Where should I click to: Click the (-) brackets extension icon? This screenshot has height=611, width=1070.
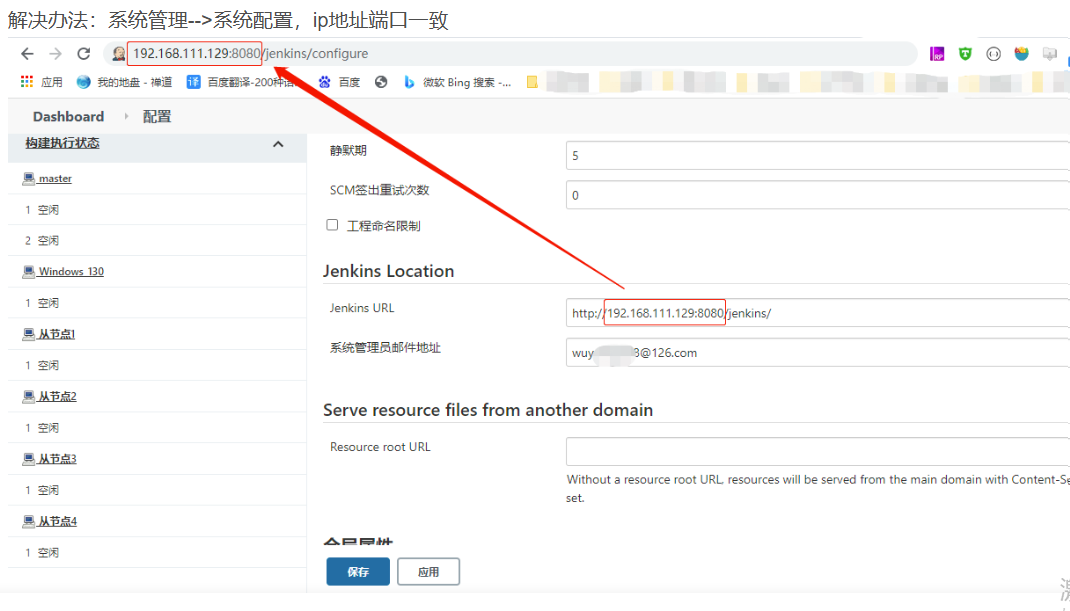(993, 54)
